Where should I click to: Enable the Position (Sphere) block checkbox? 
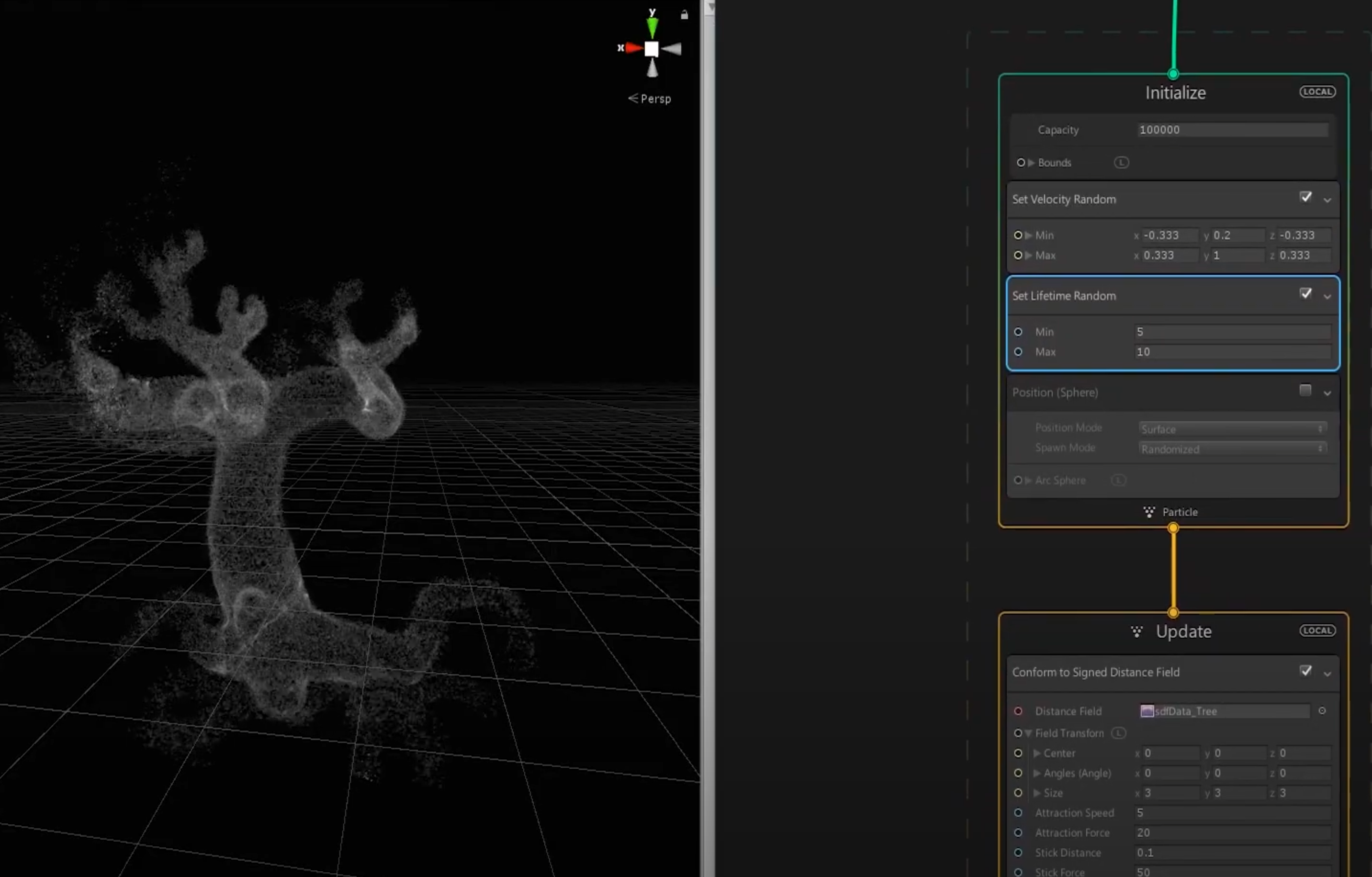pyautogui.click(x=1305, y=390)
